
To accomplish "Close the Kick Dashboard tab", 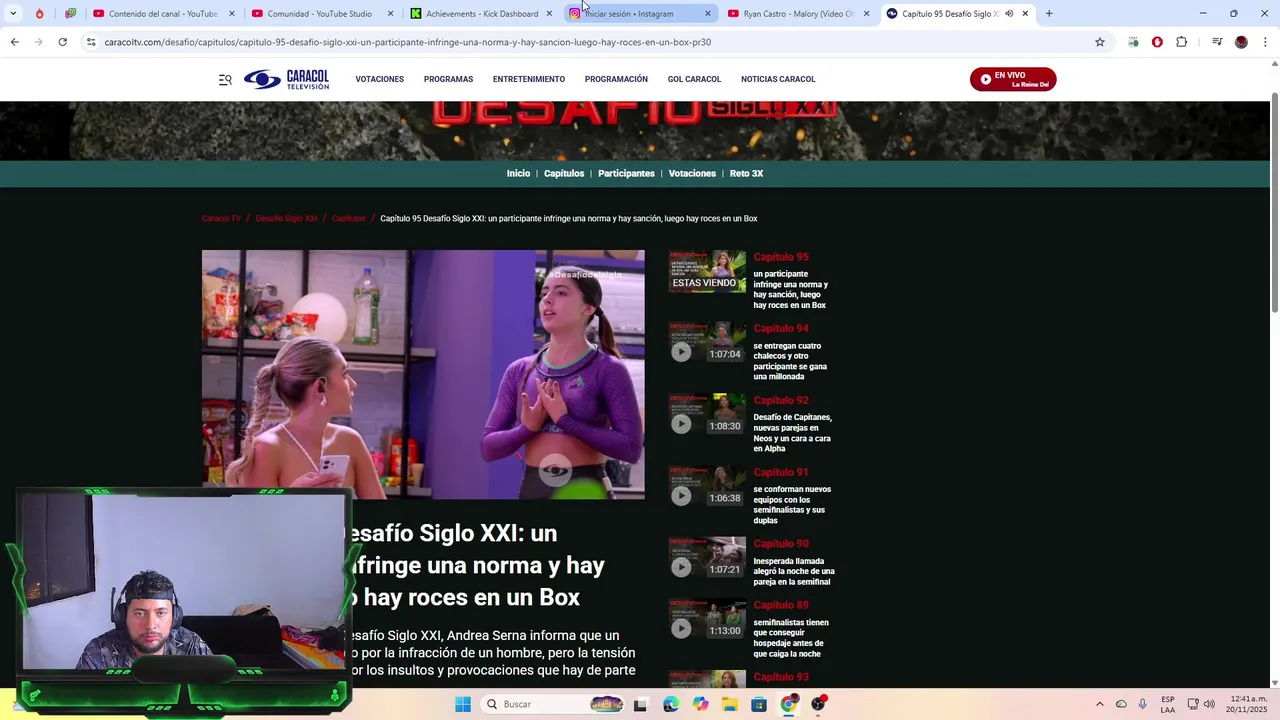I will click(549, 14).
